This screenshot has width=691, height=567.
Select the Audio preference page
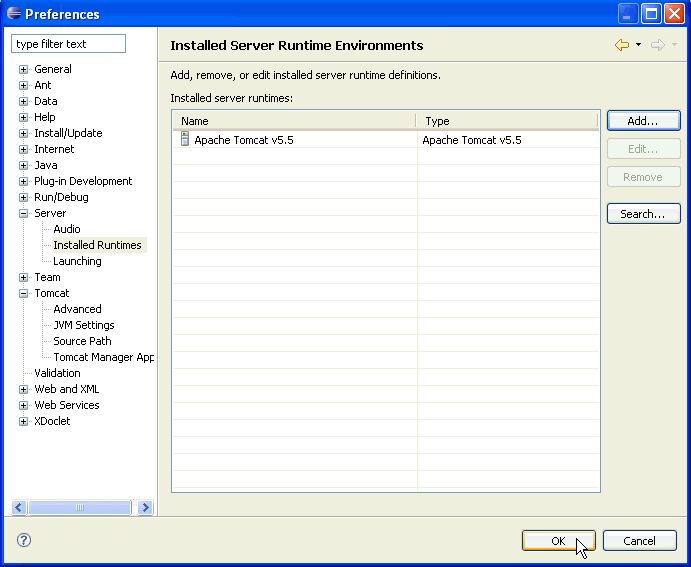tap(67, 229)
